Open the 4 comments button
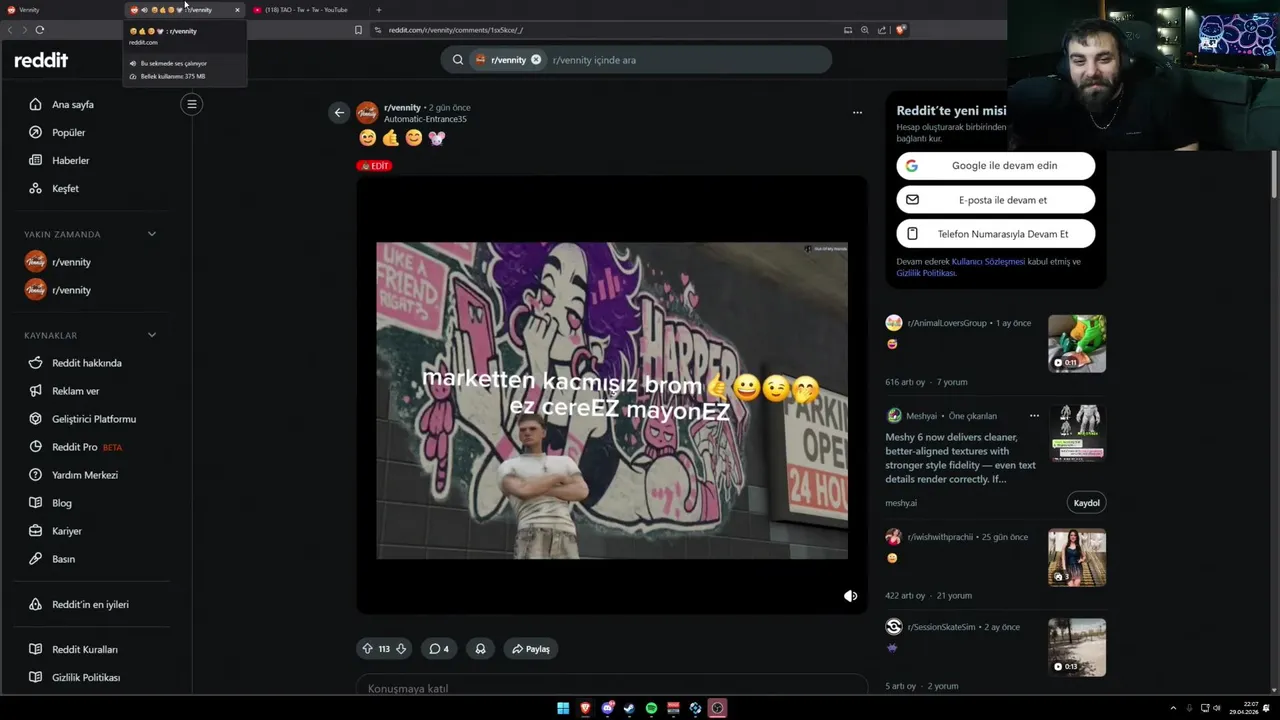This screenshot has width=1280, height=720. tap(439, 649)
